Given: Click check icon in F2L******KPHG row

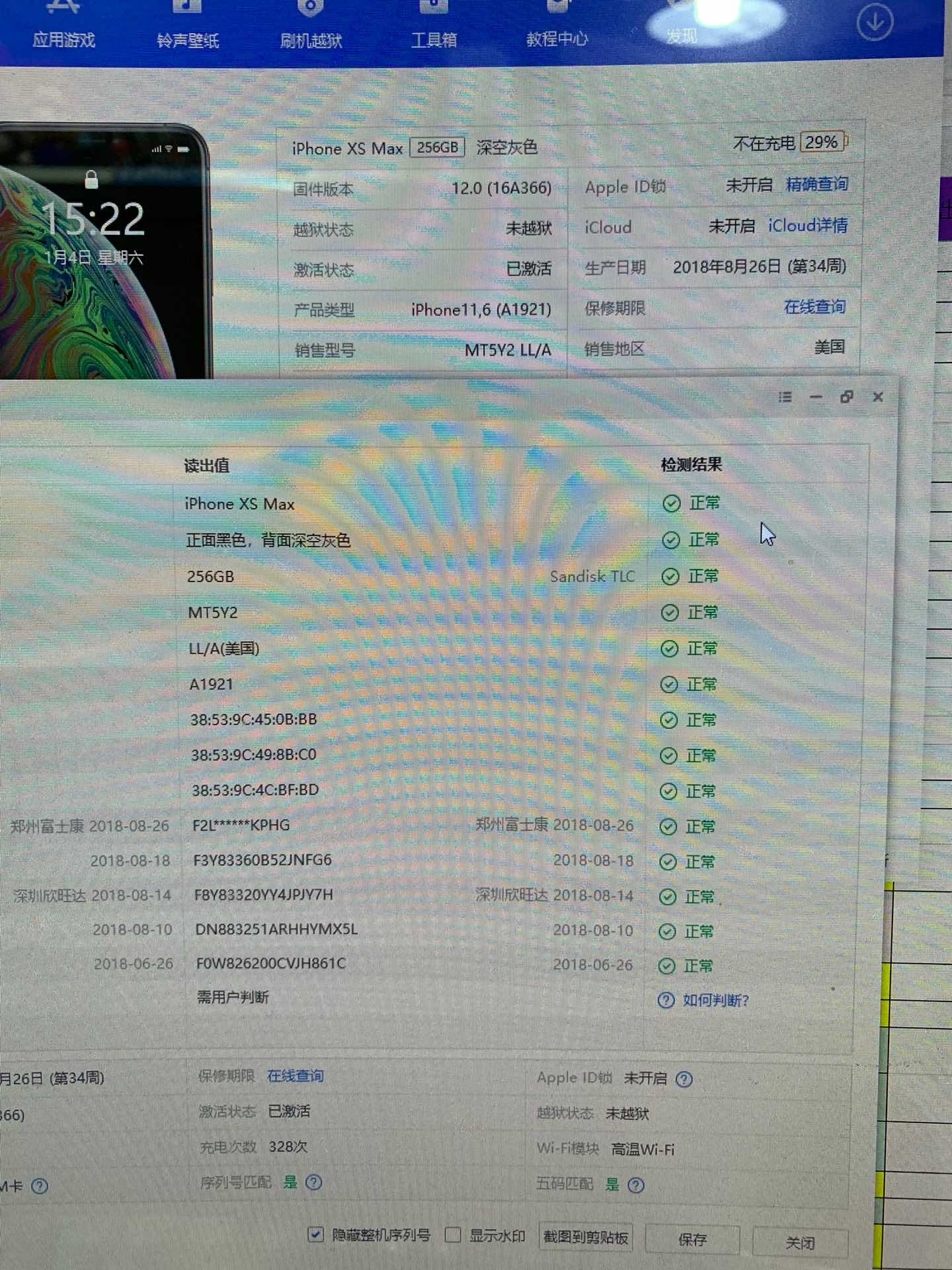Looking at the screenshot, I should (668, 826).
